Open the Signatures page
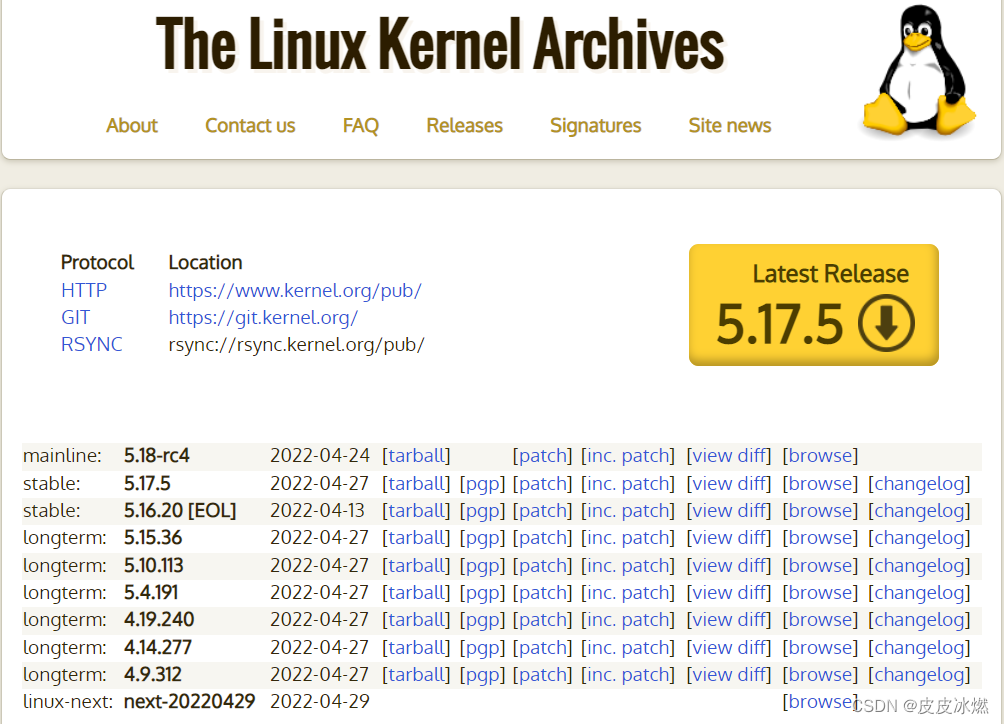 click(595, 125)
